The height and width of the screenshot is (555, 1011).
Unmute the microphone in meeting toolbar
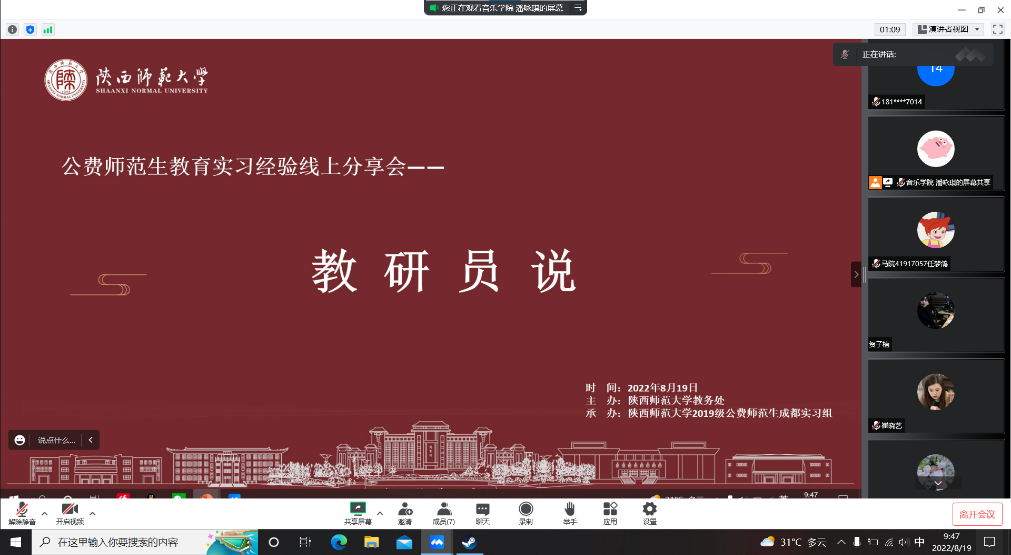pyautogui.click(x=21, y=513)
